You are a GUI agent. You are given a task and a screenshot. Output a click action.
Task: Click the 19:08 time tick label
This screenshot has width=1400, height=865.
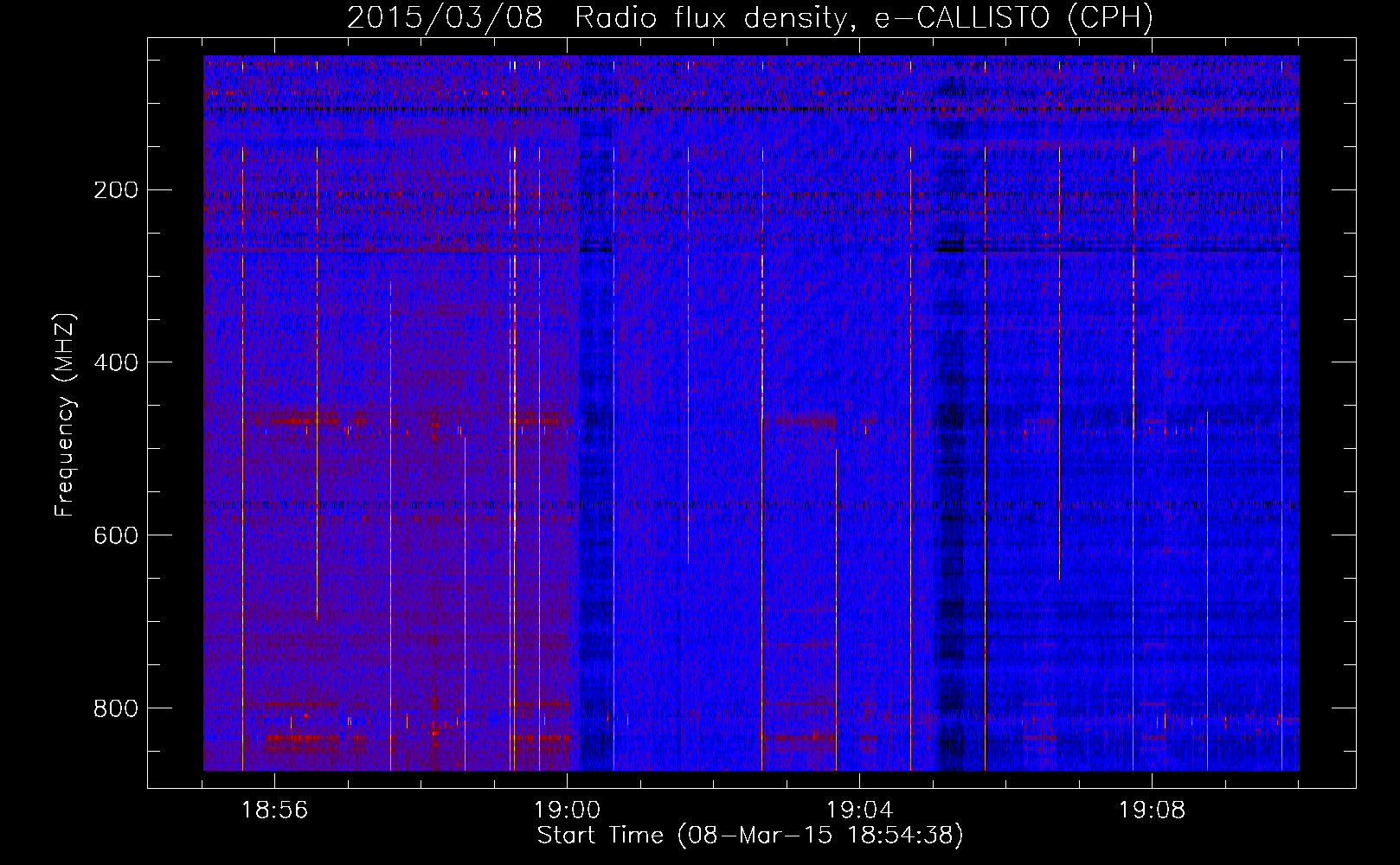tap(1152, 811)
